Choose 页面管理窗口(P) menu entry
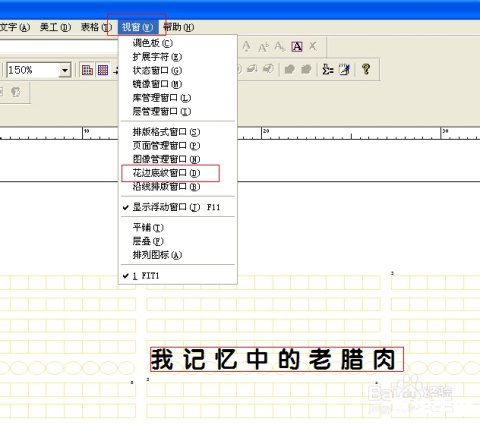This screenshot has width=480, height=425. pyautogui.click(x=178, y=146)
